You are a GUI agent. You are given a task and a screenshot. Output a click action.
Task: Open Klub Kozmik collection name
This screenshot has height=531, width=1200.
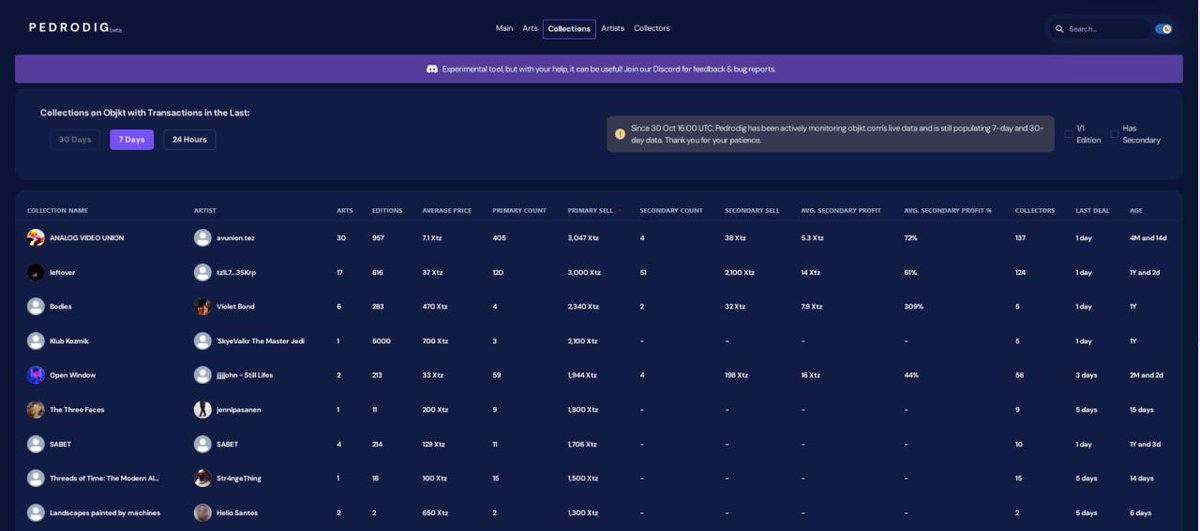tap(69, 341)
